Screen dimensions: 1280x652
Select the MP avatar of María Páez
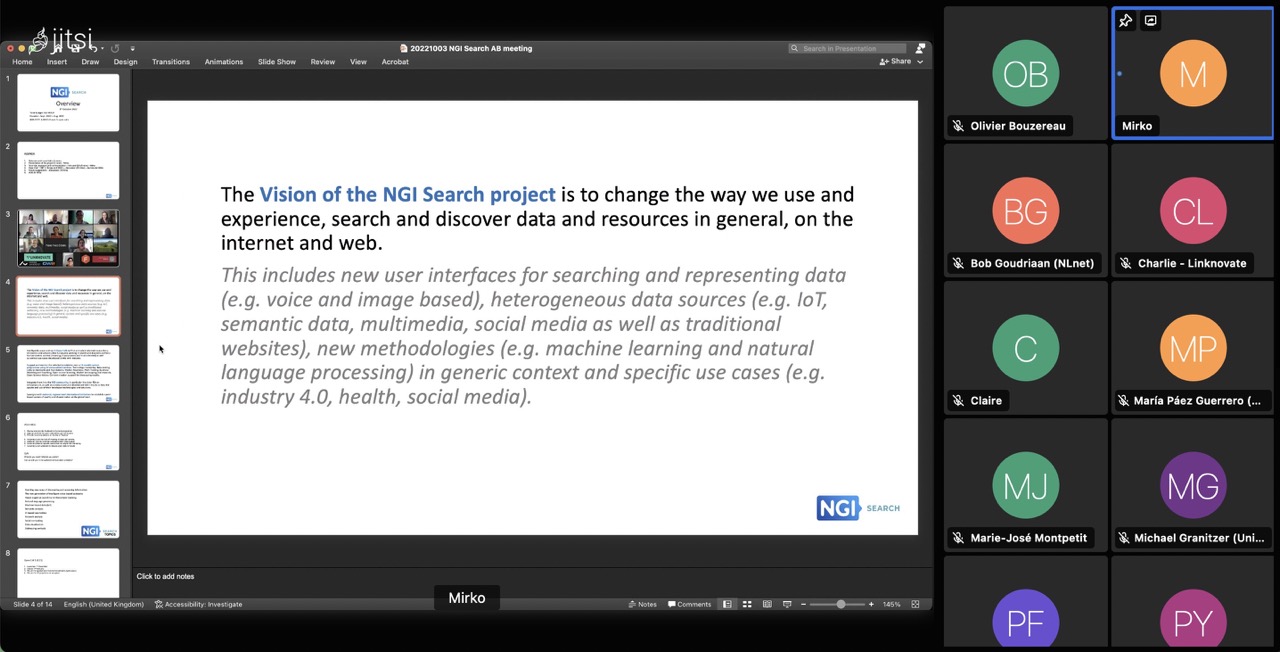coord(1193,348)
